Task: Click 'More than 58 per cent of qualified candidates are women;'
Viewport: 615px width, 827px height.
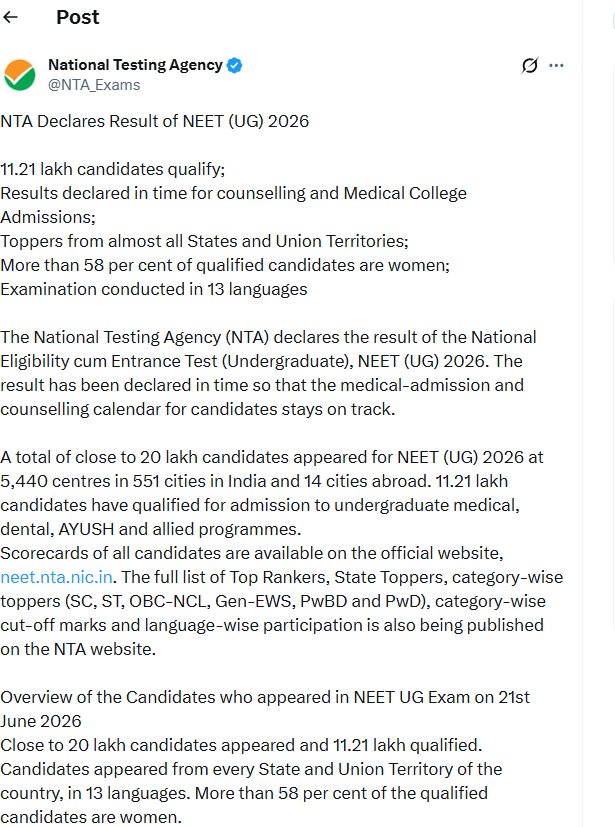Action: pyautogui.click(x=225, y=265)
